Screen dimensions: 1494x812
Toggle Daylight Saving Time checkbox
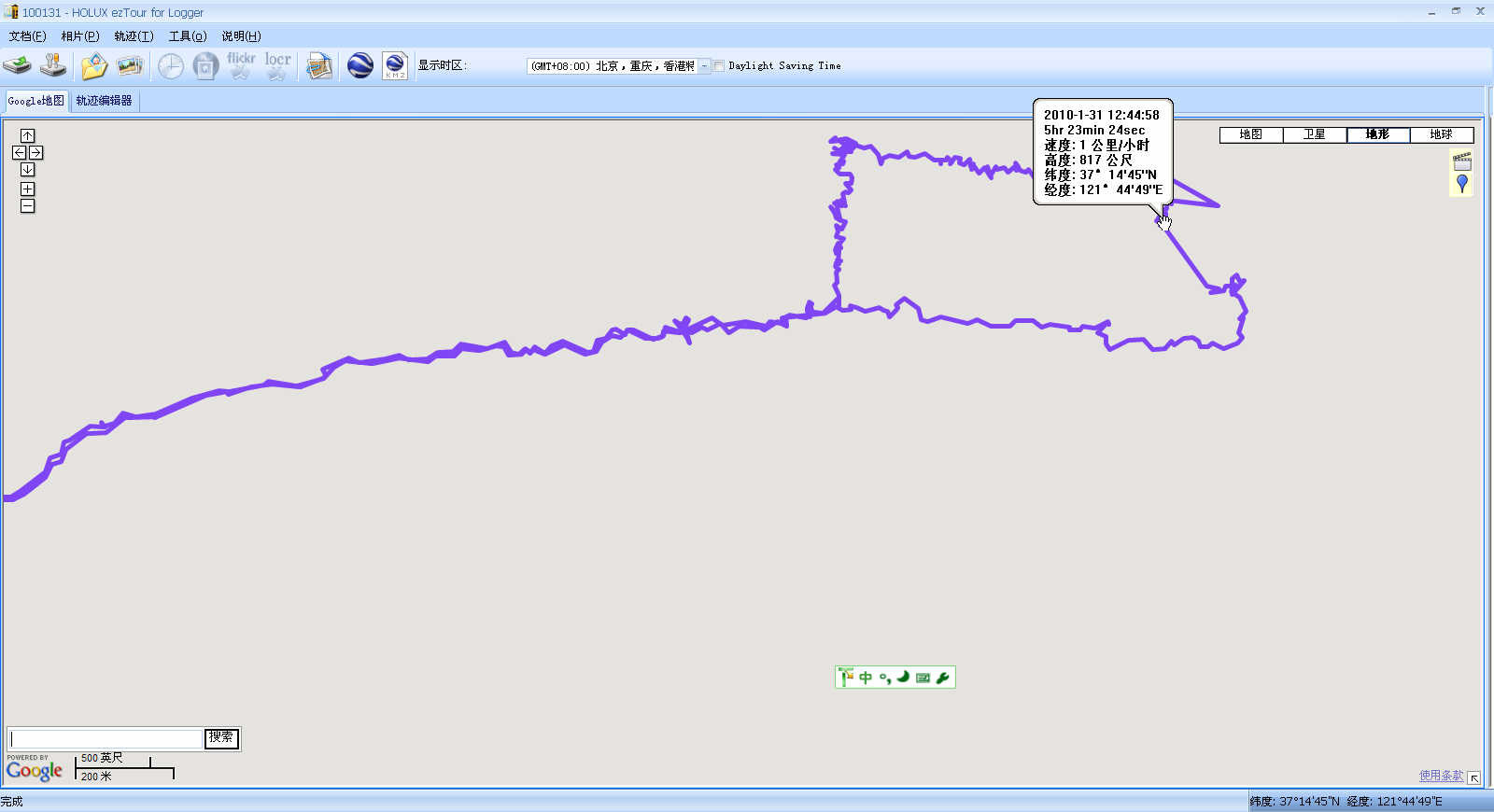point(719,65)
